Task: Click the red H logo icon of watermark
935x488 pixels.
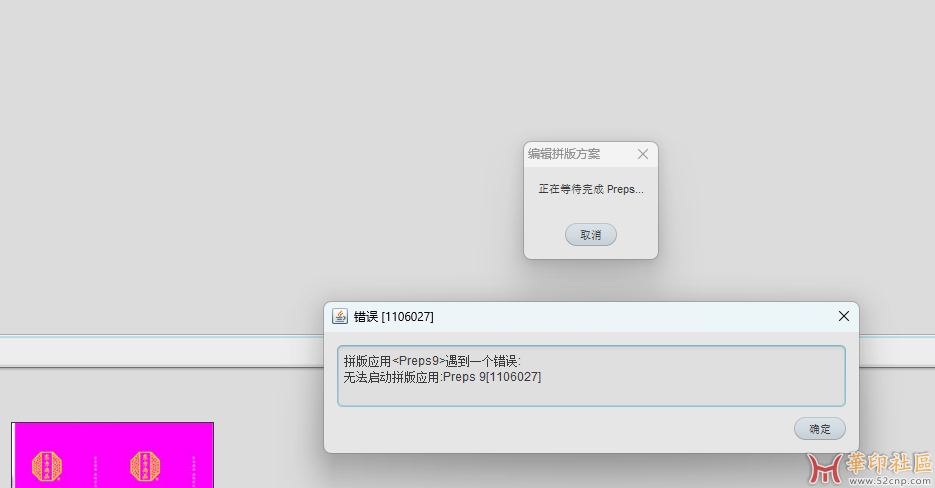Action: [825, 468]
